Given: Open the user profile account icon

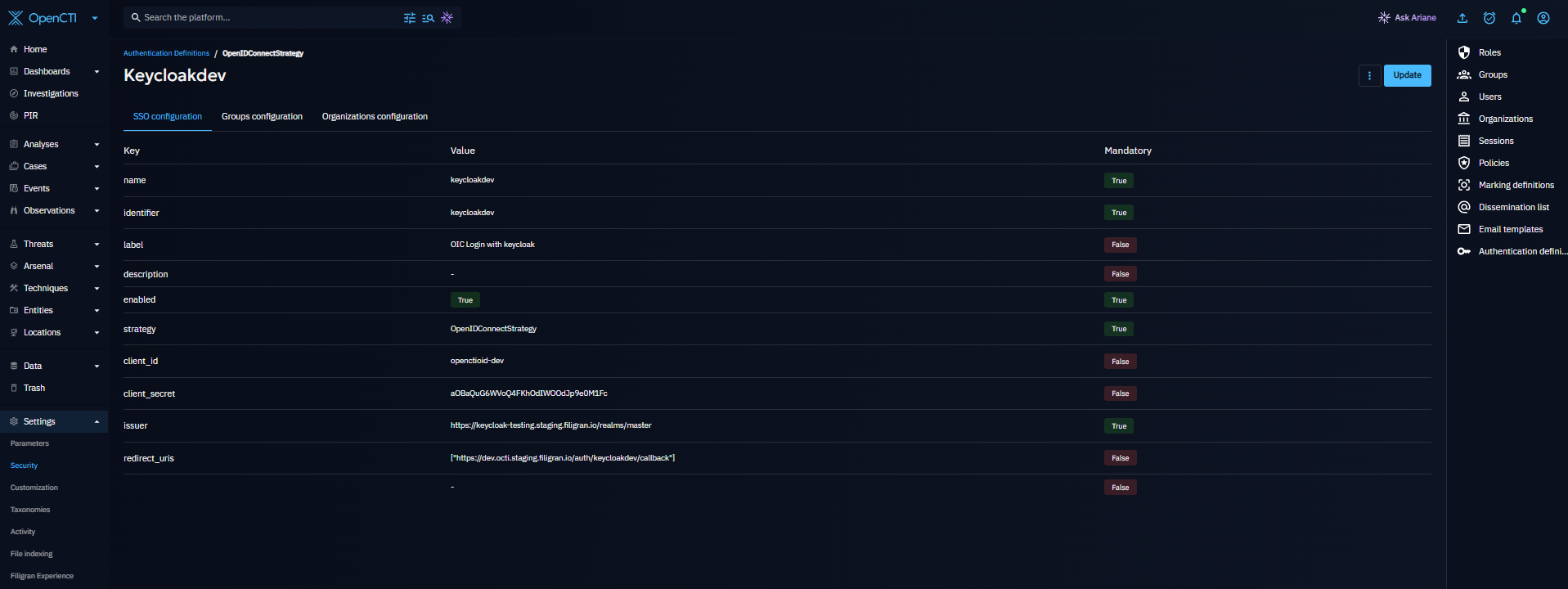Looking at the screenshot, I should (x=1543, y=18).
